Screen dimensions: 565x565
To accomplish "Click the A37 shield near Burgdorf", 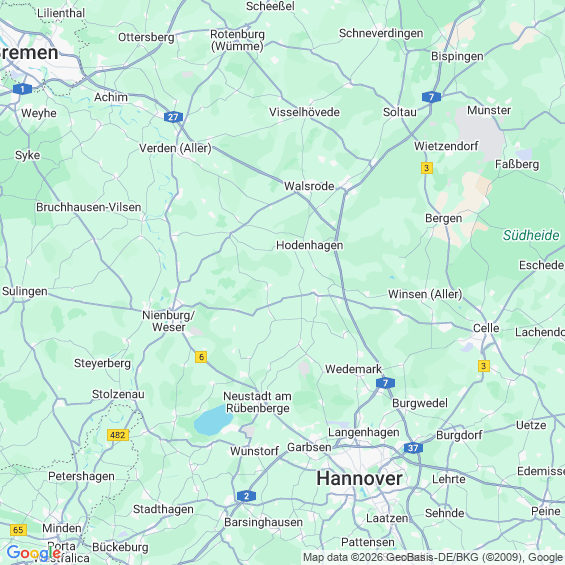I will point(413,448).
